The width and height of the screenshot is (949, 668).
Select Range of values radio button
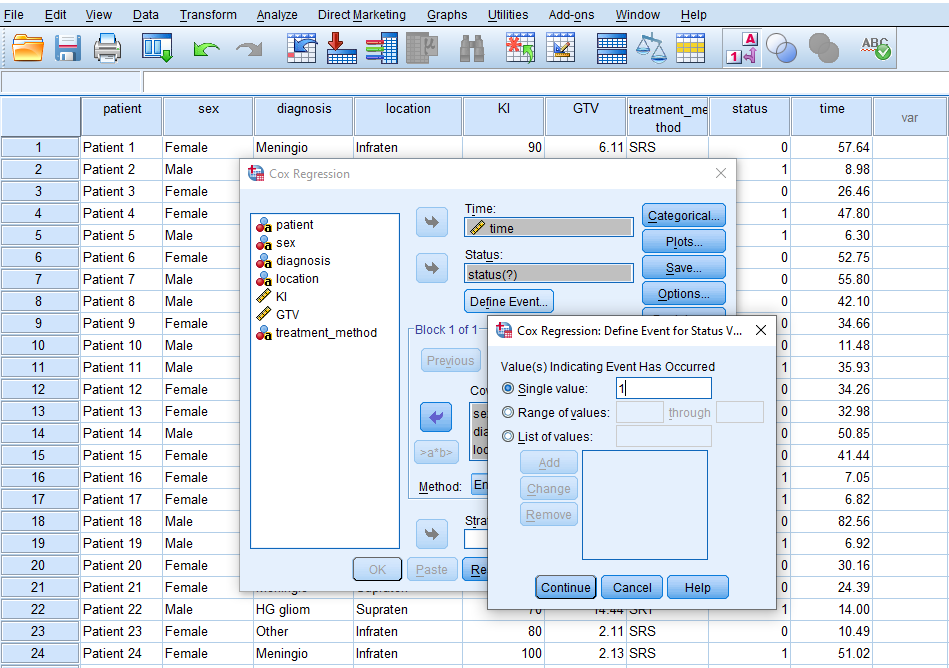508,412
